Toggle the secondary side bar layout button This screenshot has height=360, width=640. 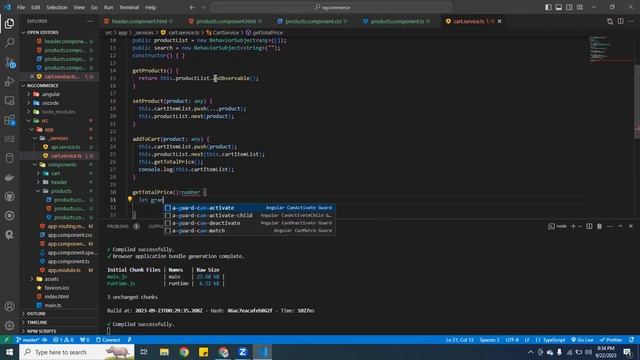click(569, 7)
